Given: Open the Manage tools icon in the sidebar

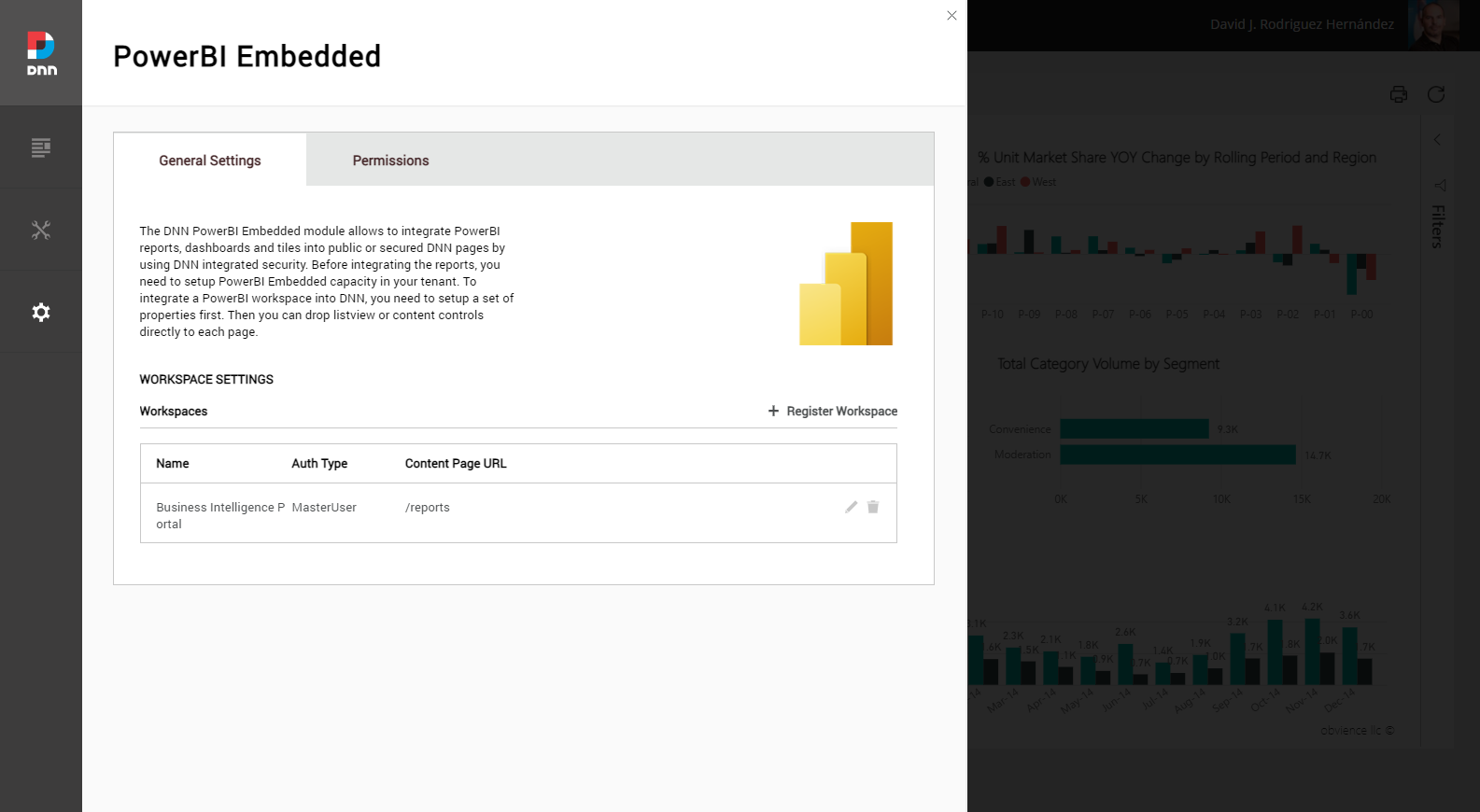Looking at the screenshot, I should tap(41, 230).
